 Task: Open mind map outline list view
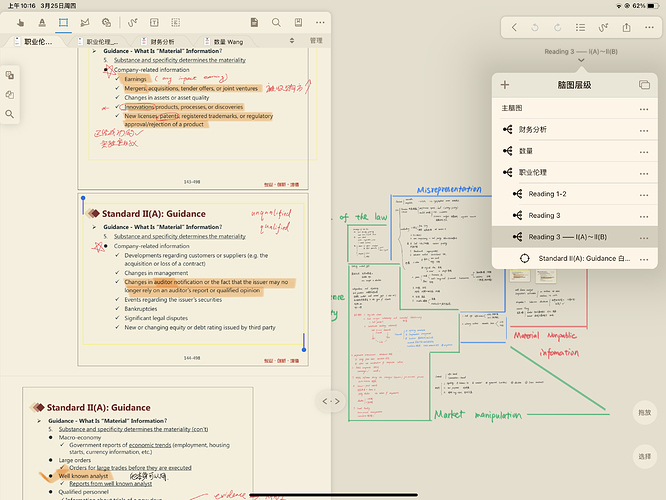point(580,28)
